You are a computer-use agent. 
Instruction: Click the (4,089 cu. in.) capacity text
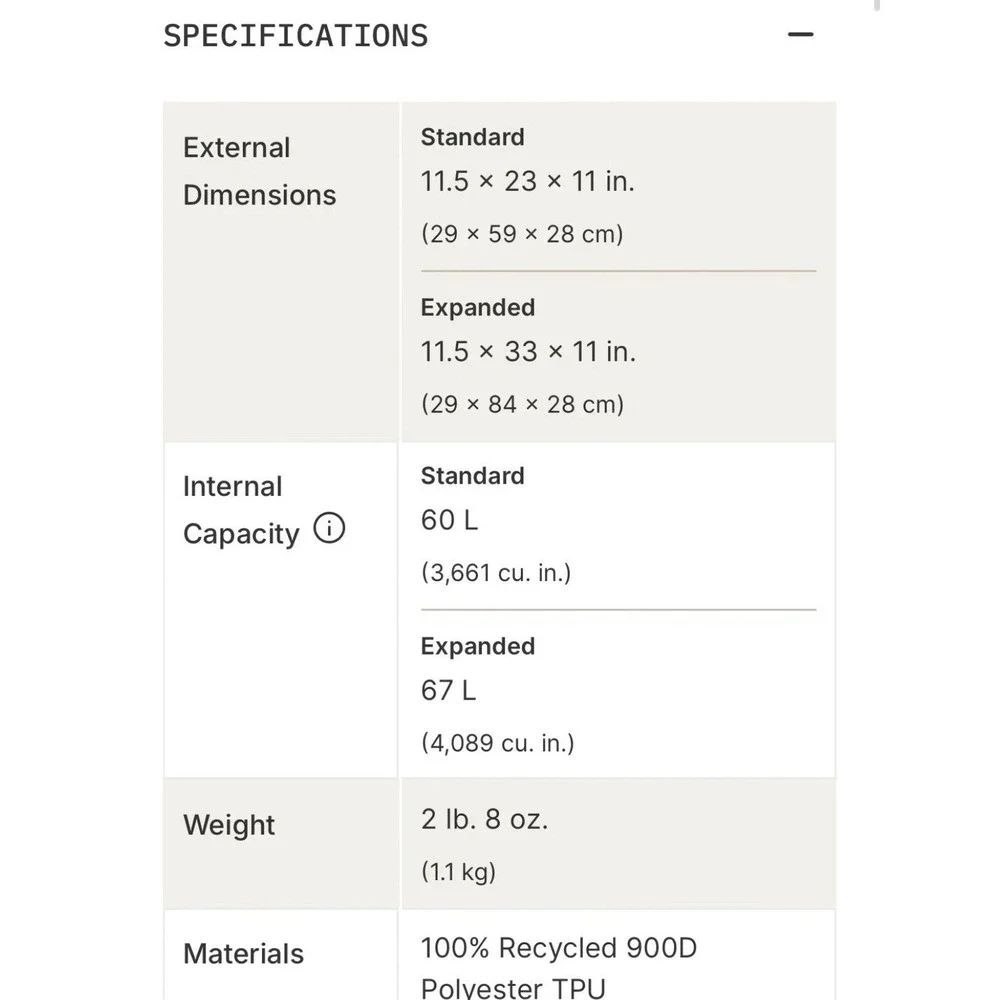click(x=497, y=743)
